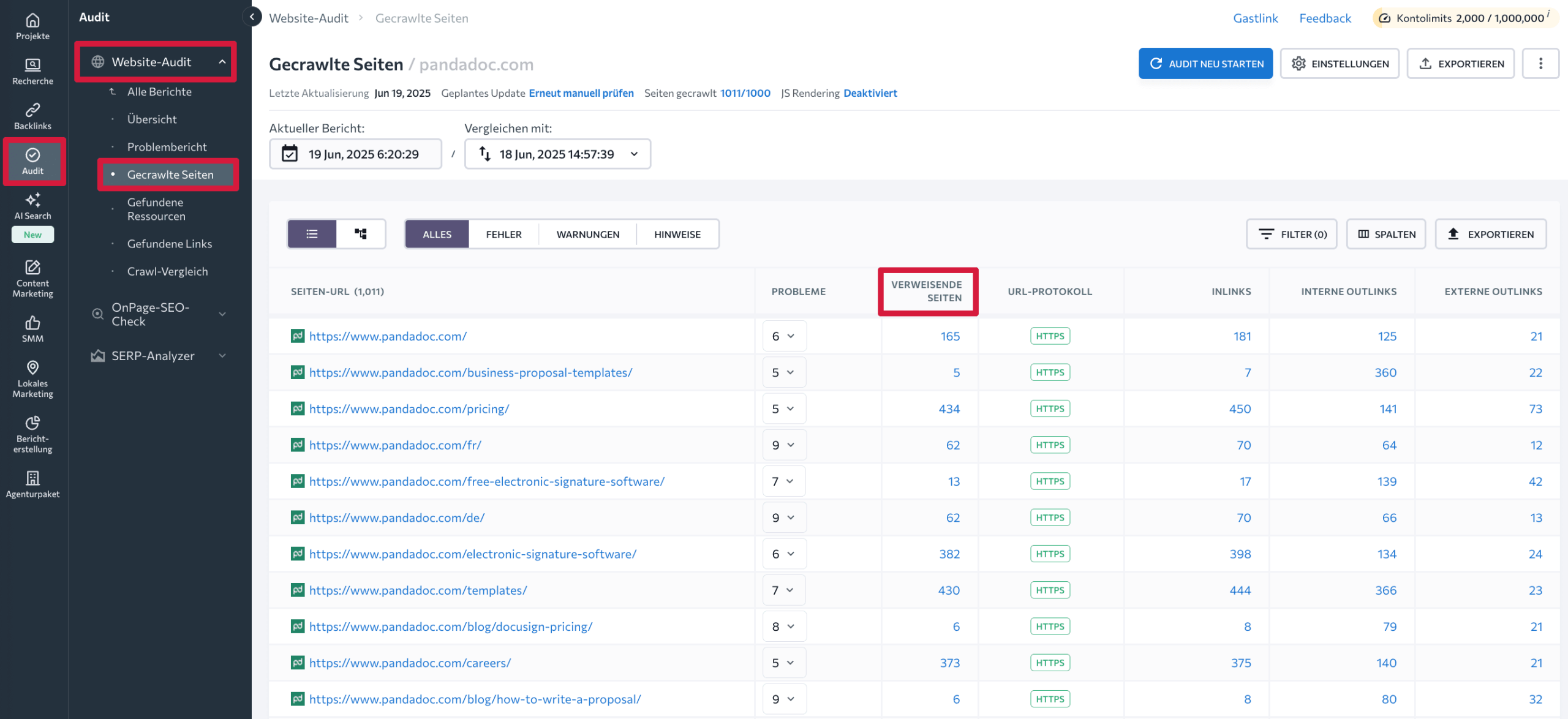Image resolution: width=1568 pixels, height=719 pixels.
Task: Expand problems dropdown for pricing row
Action: point(784,408)
